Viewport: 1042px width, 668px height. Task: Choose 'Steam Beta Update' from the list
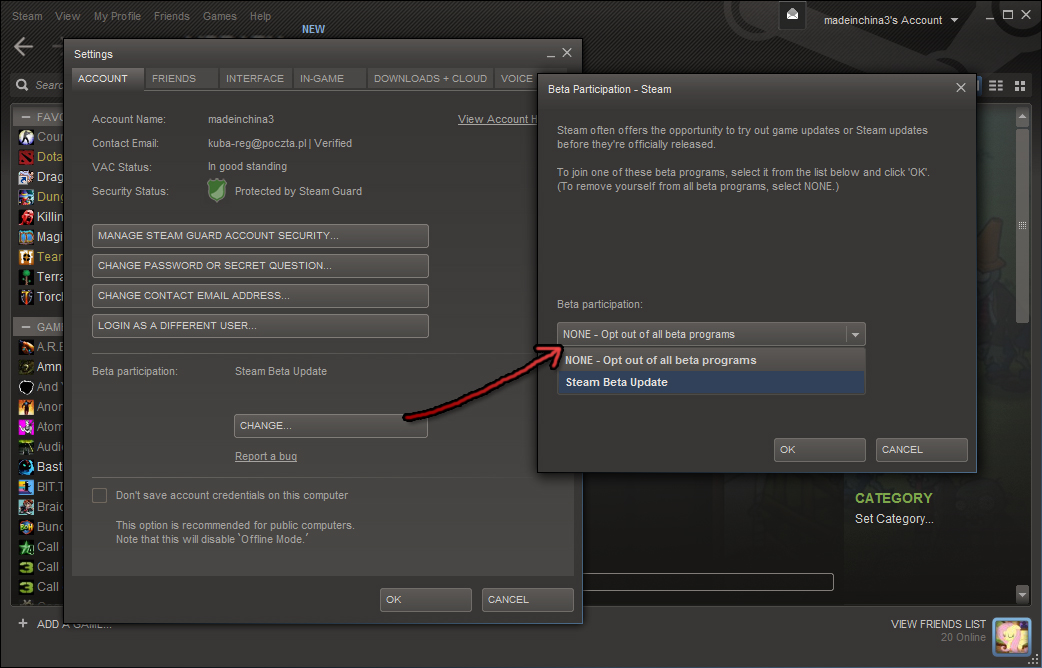(711, 382)
